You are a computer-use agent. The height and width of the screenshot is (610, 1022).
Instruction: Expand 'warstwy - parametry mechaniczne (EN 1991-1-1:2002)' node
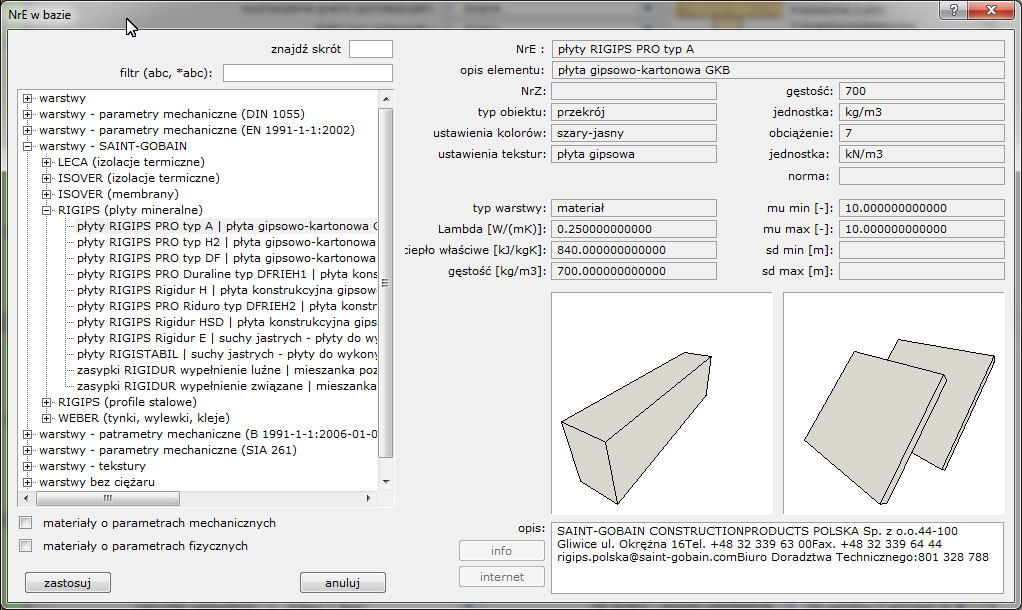coord(27,130)
